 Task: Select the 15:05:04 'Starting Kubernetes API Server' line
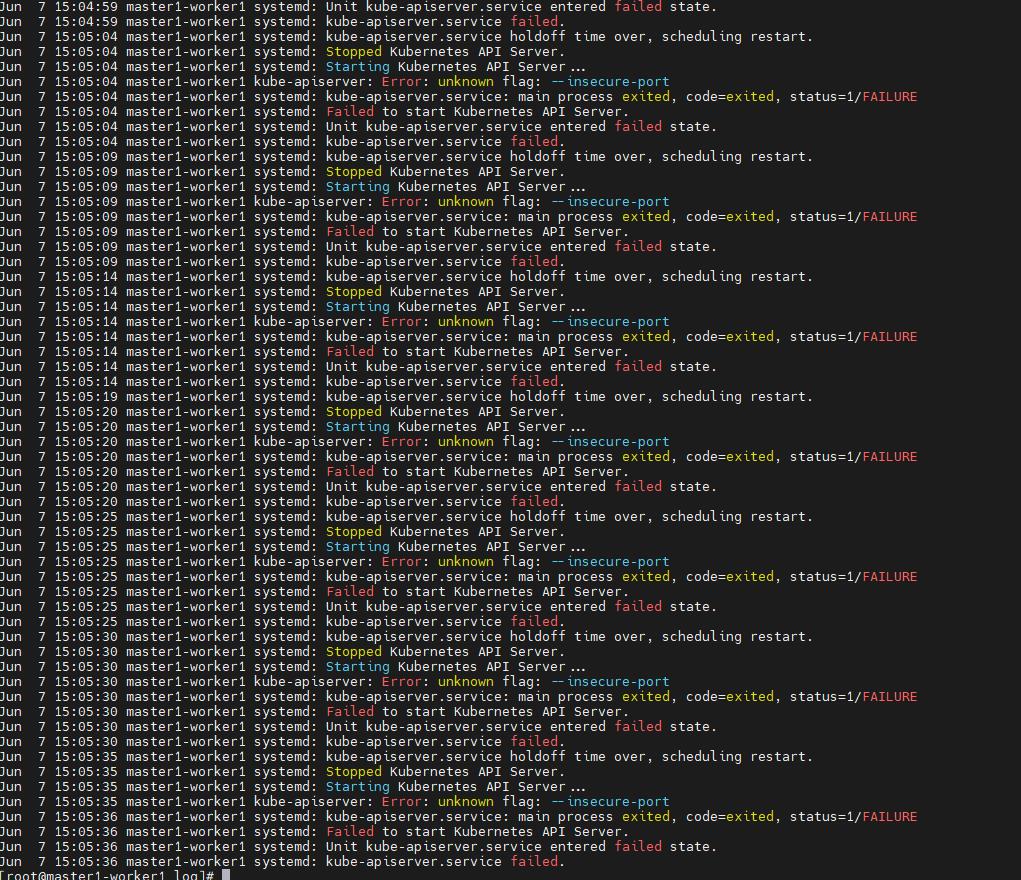[x=293, y=66]
